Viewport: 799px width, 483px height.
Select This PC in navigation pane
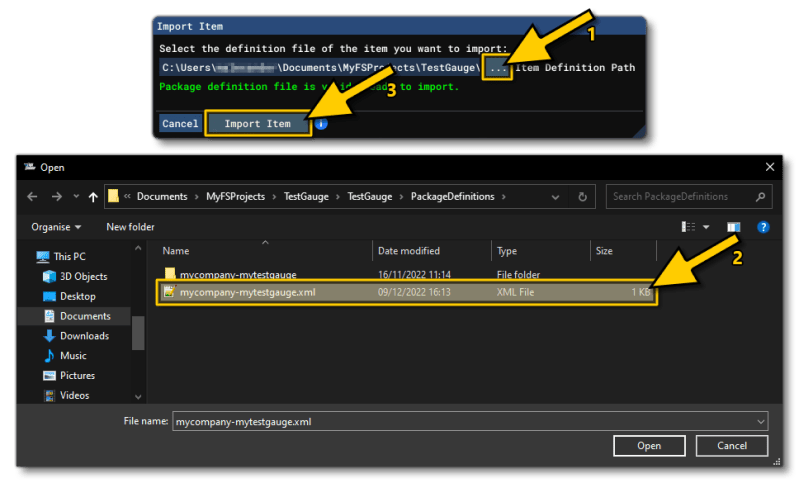click(69, 257)
